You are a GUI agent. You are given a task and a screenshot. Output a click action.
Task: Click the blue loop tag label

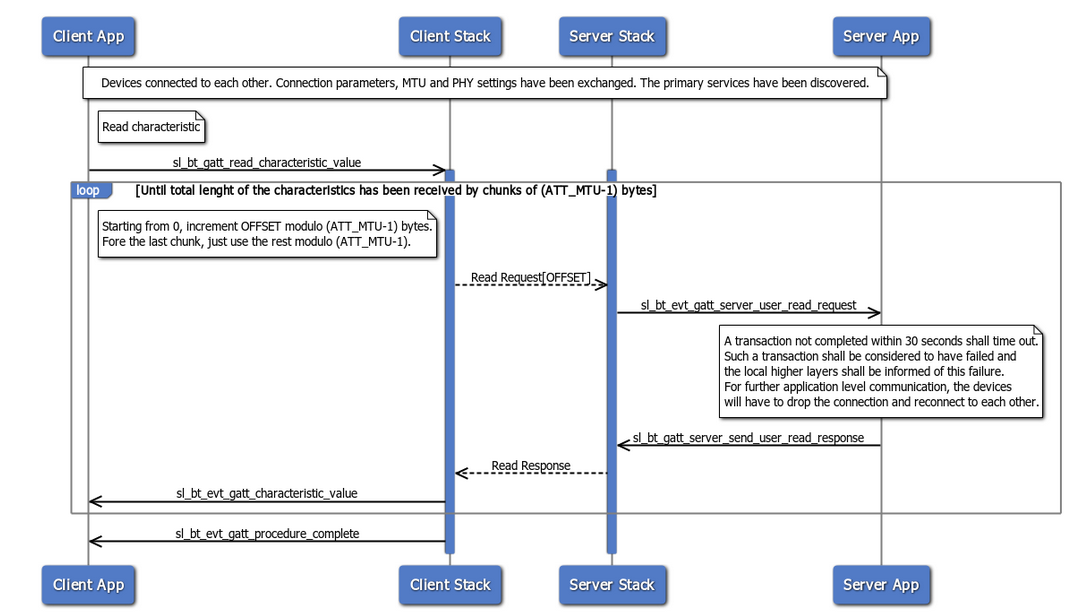89,190
